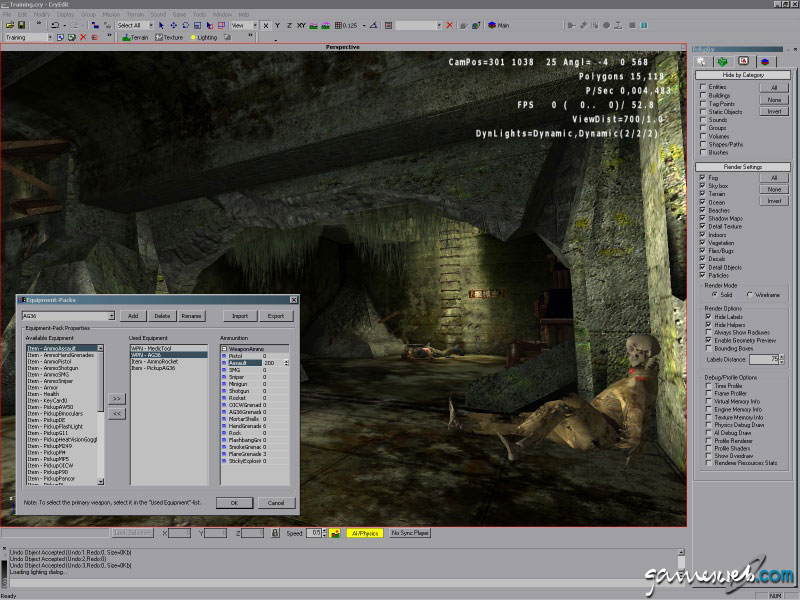Open the Mission menu
This screenshot has width=800, height=600.
tap(111, 14)
